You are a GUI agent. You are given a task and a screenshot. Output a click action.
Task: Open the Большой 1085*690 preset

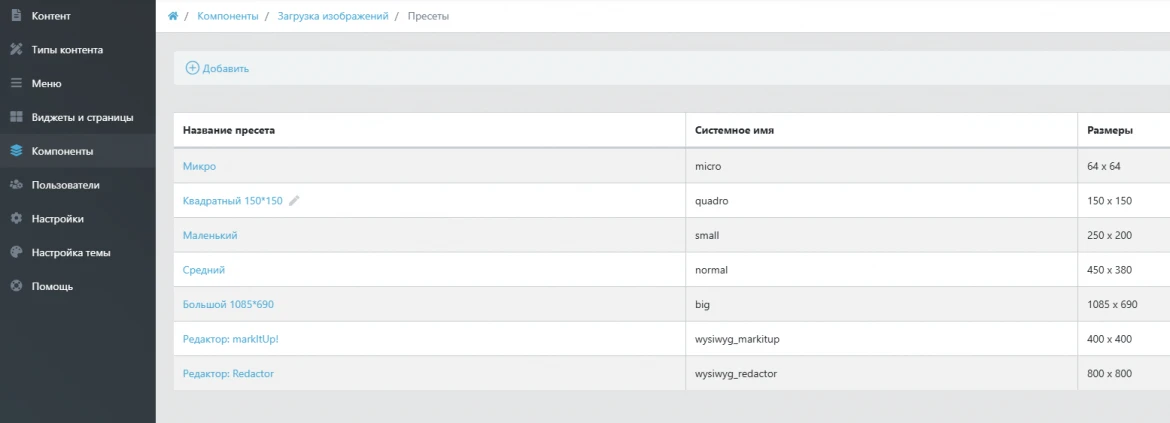pos(228,304)
